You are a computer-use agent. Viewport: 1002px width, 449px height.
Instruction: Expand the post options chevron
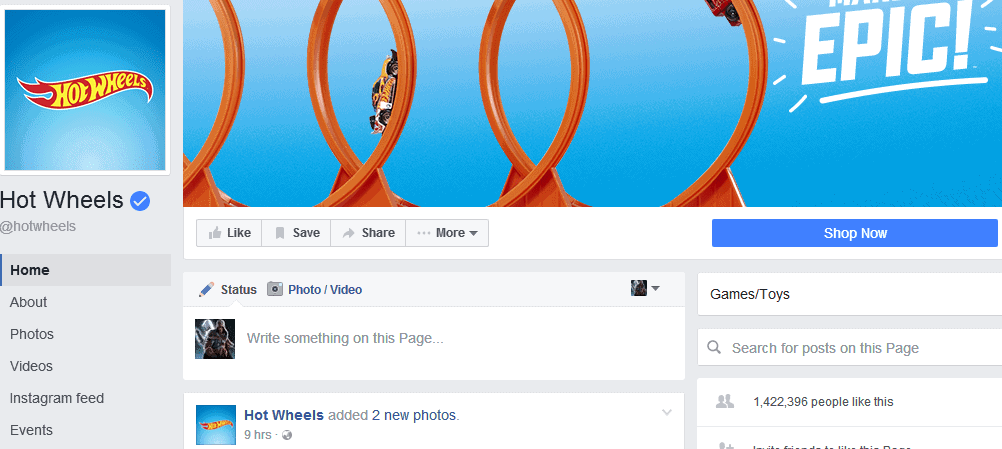(667, 413)
